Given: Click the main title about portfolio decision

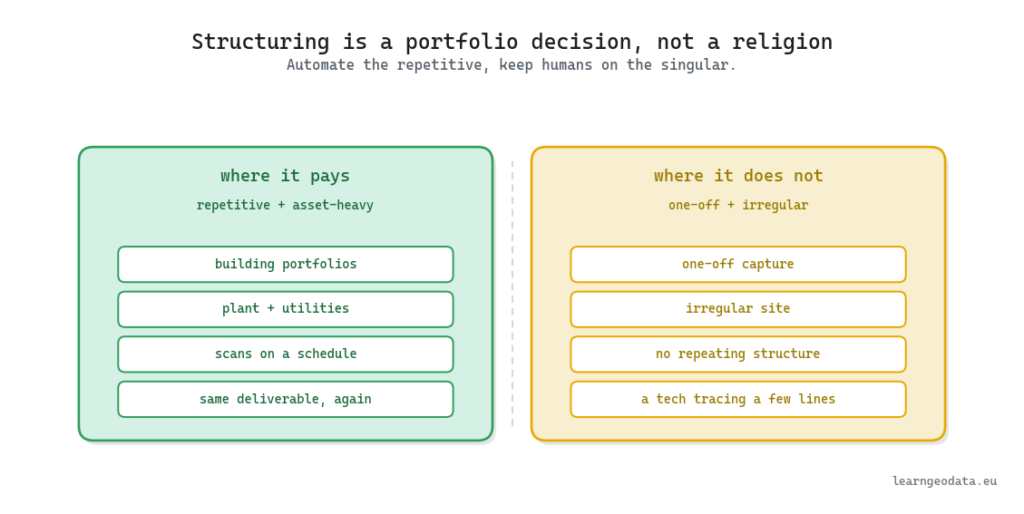Looking at the screenshot, I should point(512,42).
